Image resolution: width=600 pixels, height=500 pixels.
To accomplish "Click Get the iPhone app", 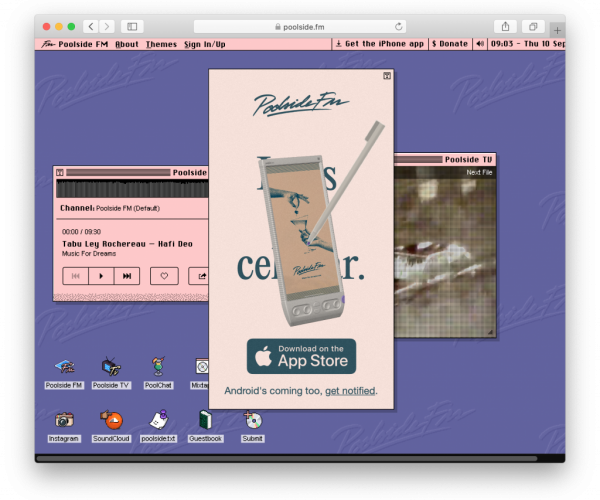I will 380,44.
